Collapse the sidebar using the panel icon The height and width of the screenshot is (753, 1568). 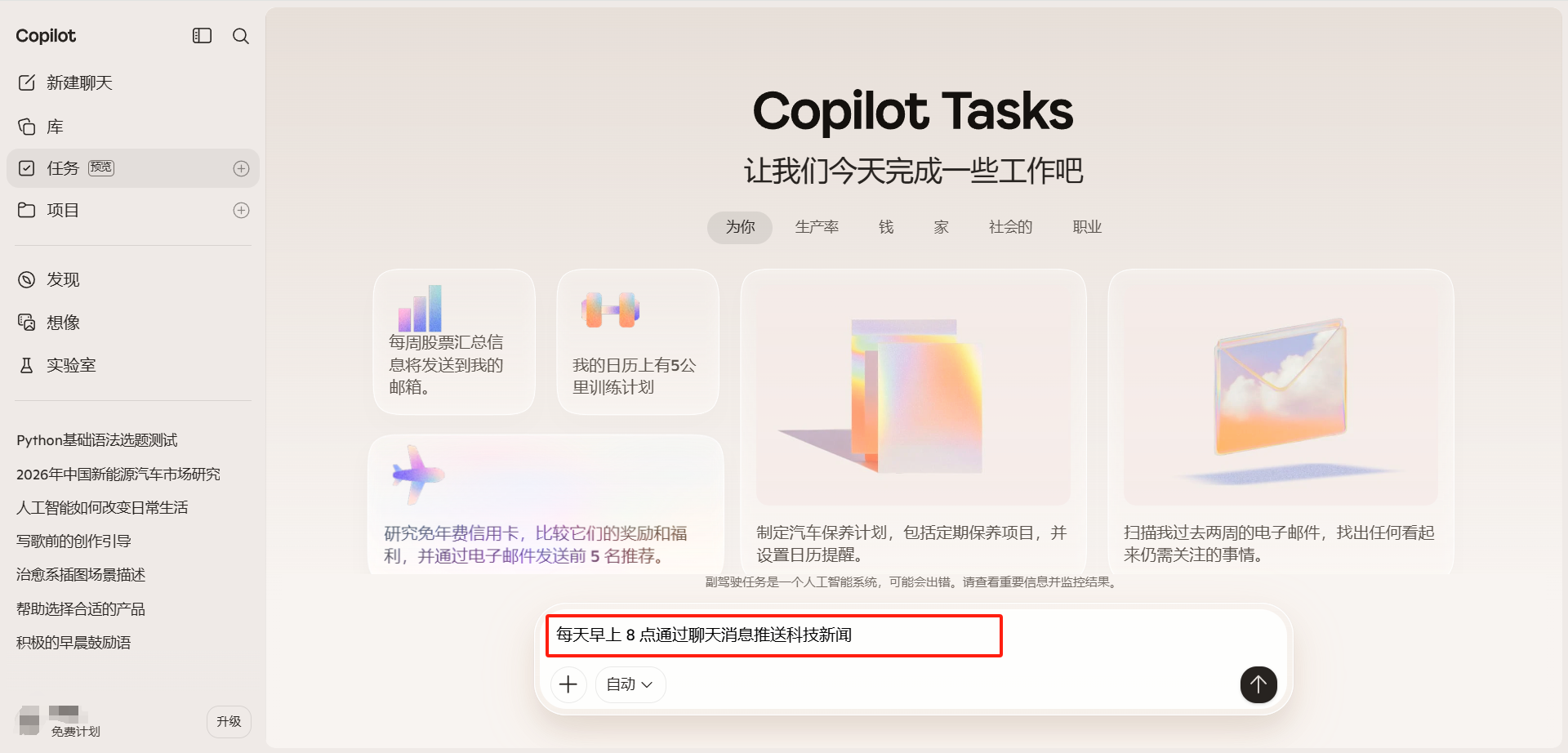tap(202, 36)
